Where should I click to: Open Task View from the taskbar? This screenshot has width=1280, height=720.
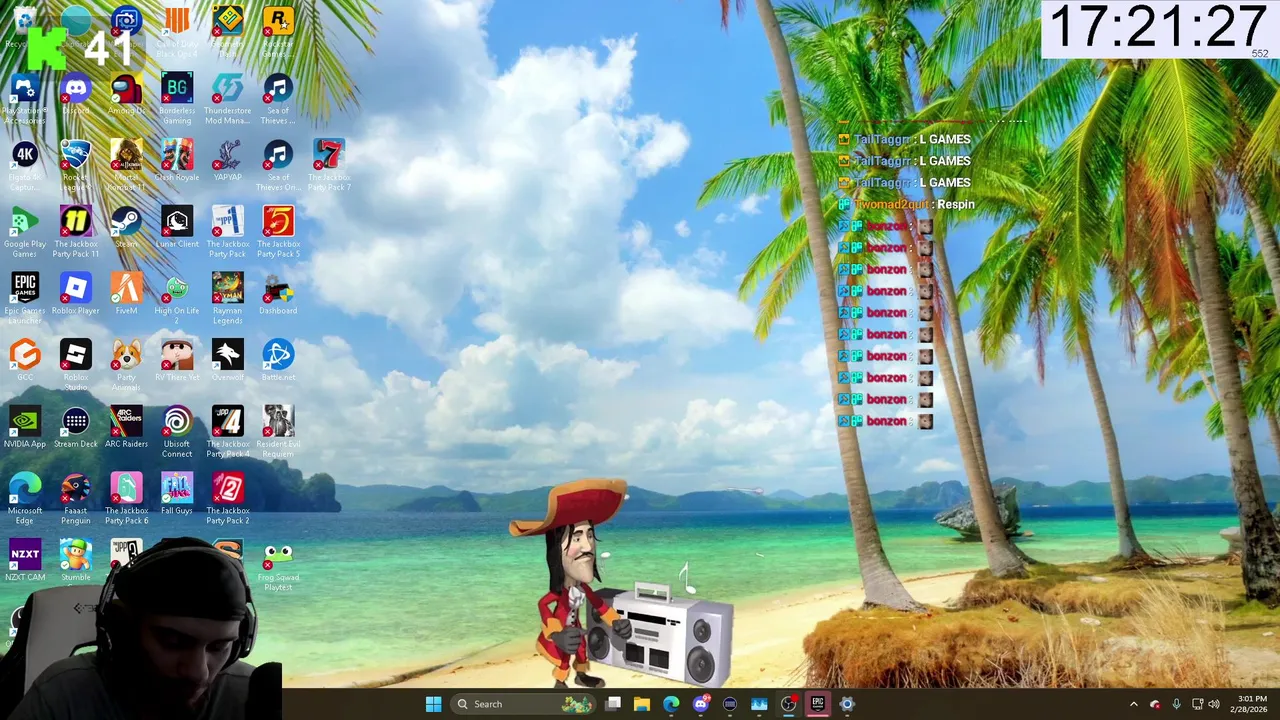click(613, 704)
